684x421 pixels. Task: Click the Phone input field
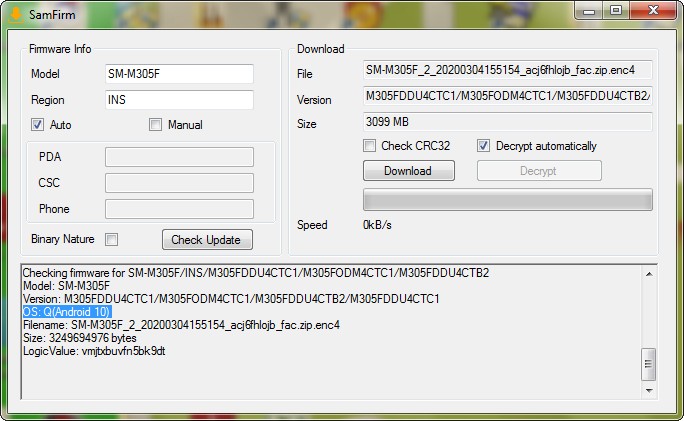click(x=179, y=209)
